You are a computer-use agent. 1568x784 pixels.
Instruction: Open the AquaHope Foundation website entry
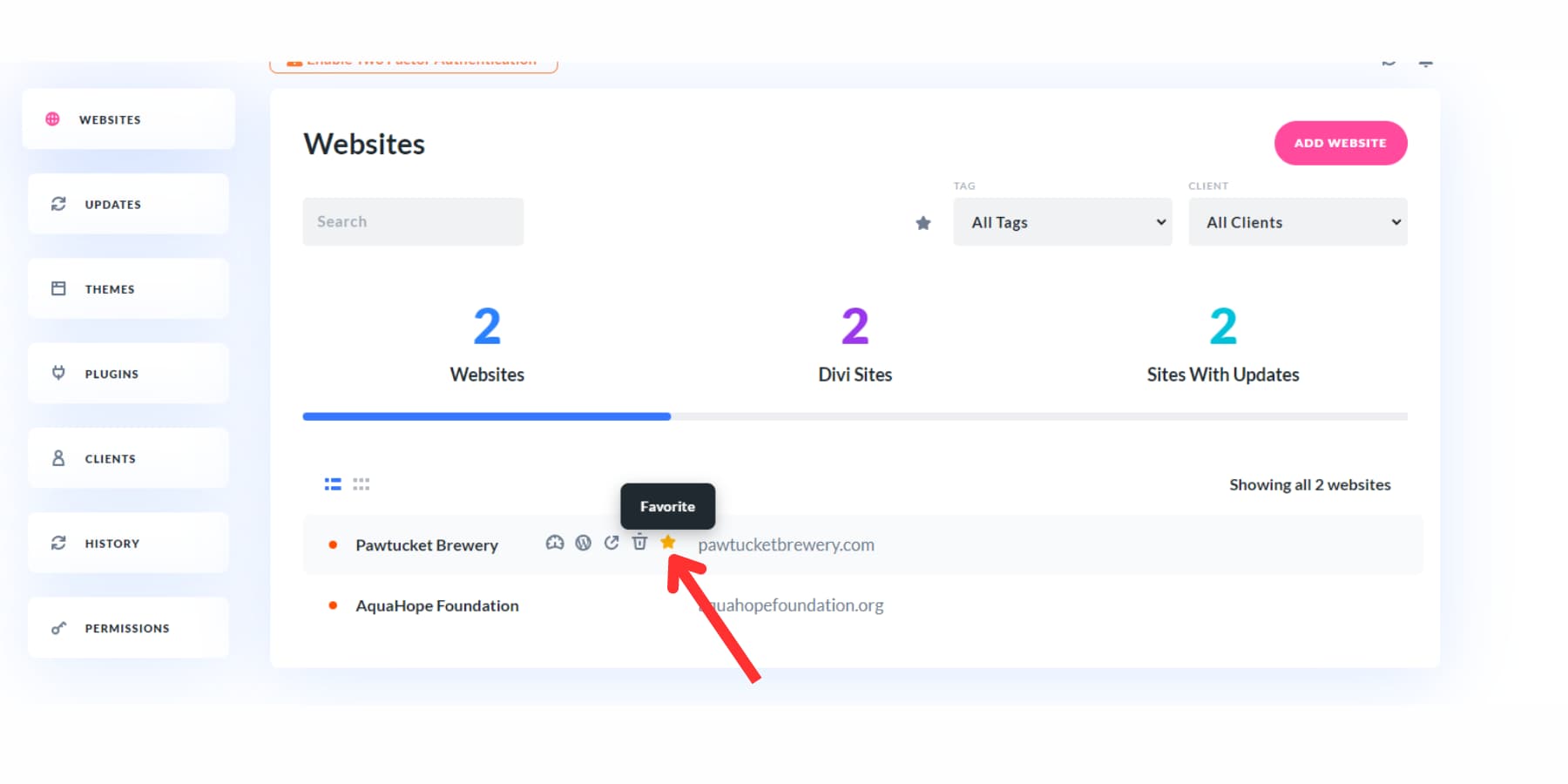pos(437,605)
